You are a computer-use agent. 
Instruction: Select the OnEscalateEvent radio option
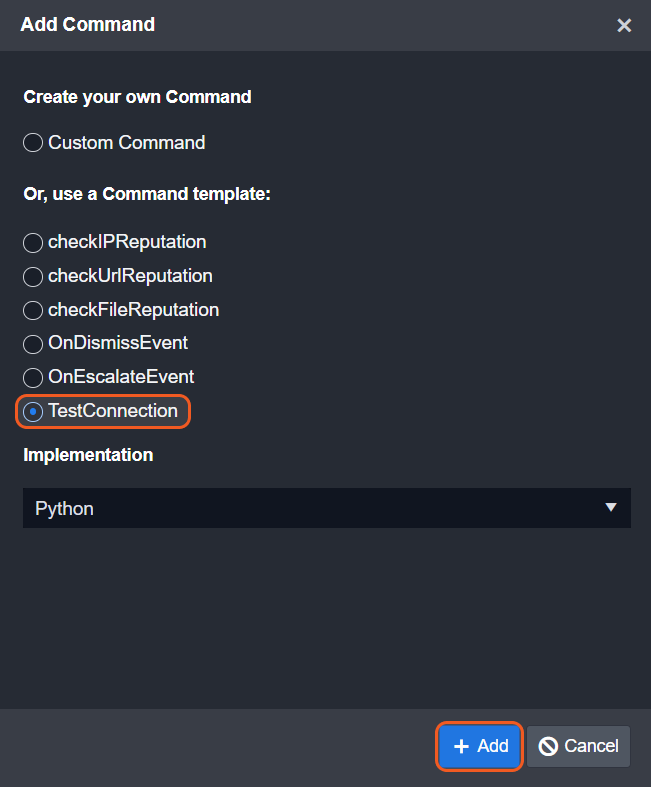(x=33, y=378)
